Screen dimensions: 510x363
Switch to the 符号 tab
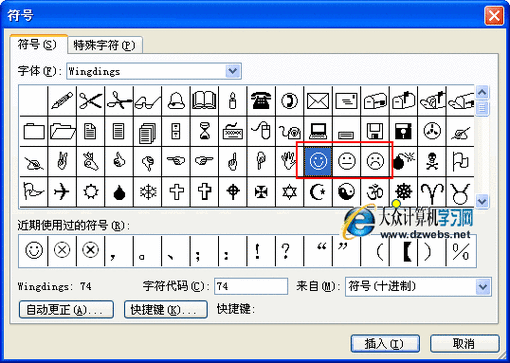37,45
